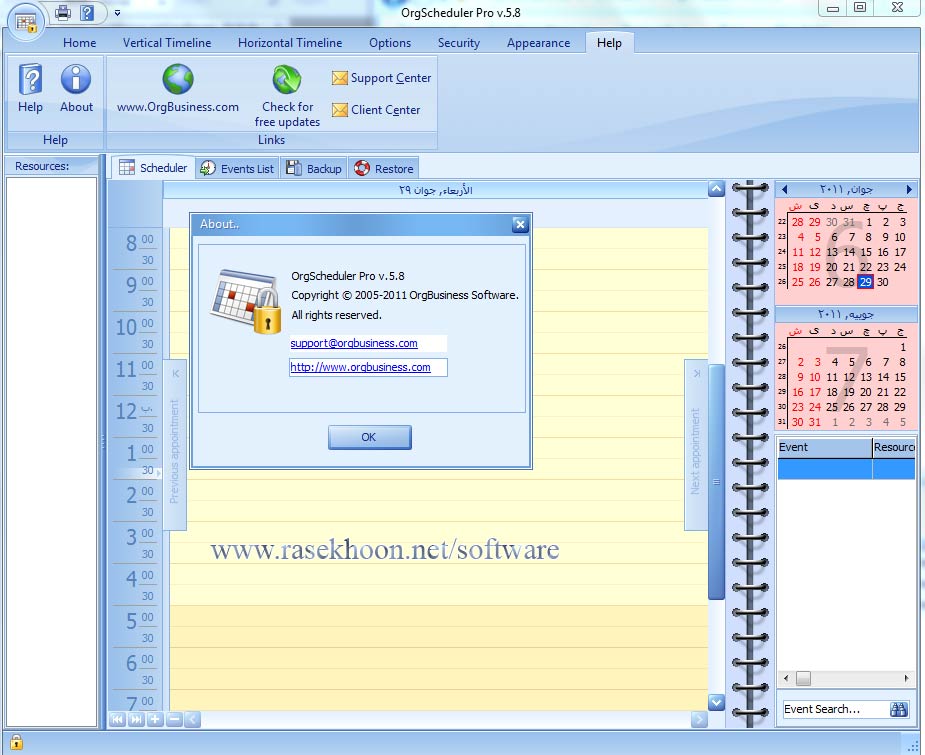Image resolution: width=925 pixels, height=755 pixels.
Task: Click event list scroll left arrow
Action: pos(786,678)
